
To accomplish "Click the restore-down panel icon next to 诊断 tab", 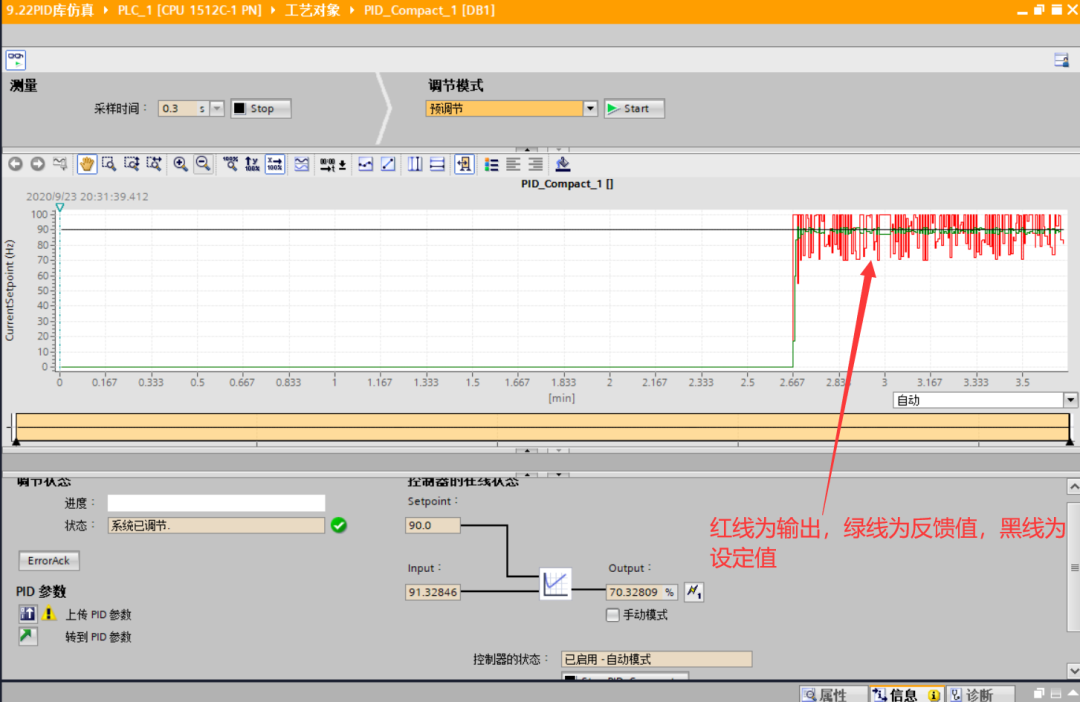I will point(1039,694).
